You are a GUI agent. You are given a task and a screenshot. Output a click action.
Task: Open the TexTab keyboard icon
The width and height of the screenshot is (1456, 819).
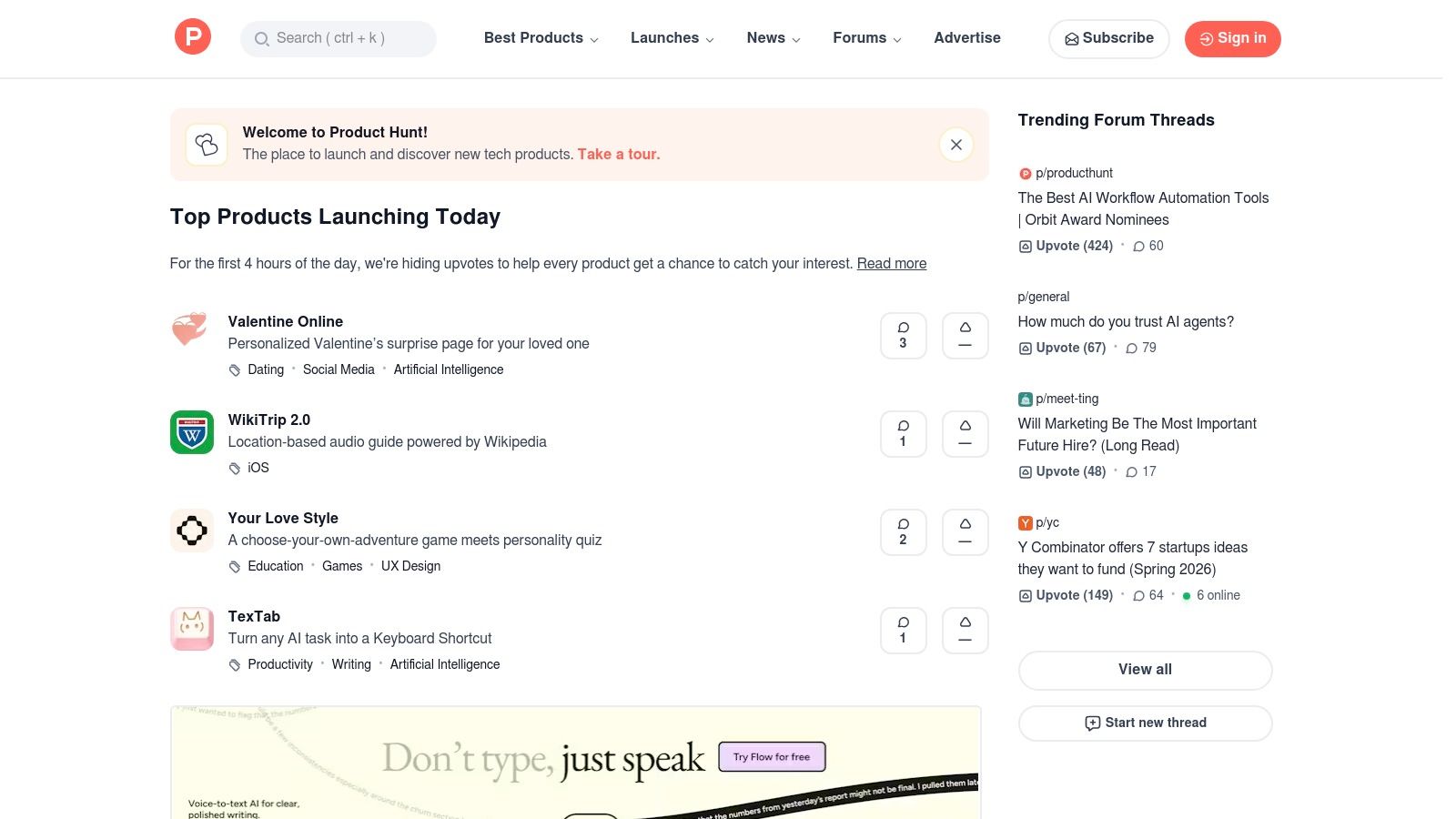191,629
